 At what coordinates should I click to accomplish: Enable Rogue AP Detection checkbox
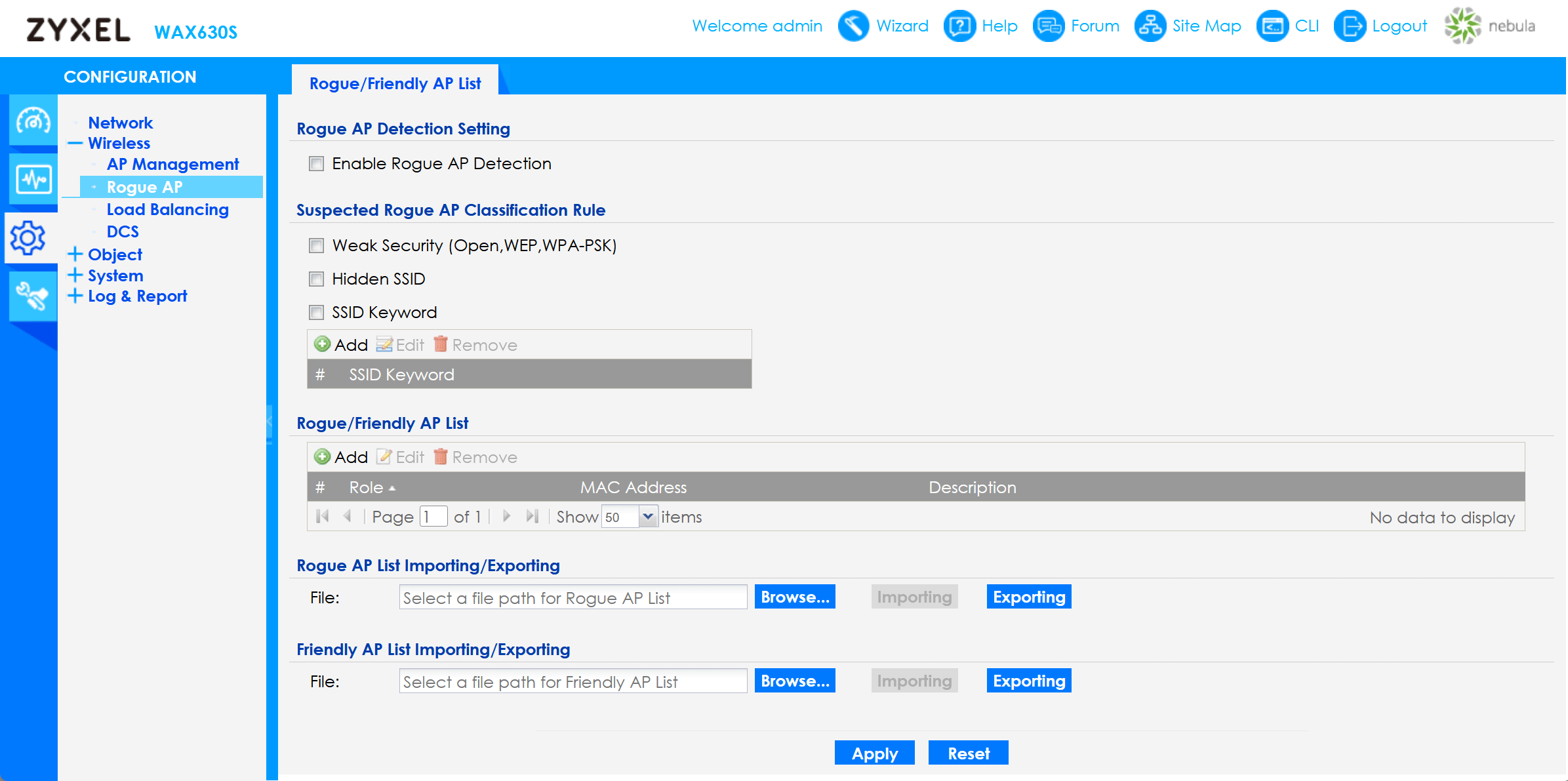click(x=317, y=164)
